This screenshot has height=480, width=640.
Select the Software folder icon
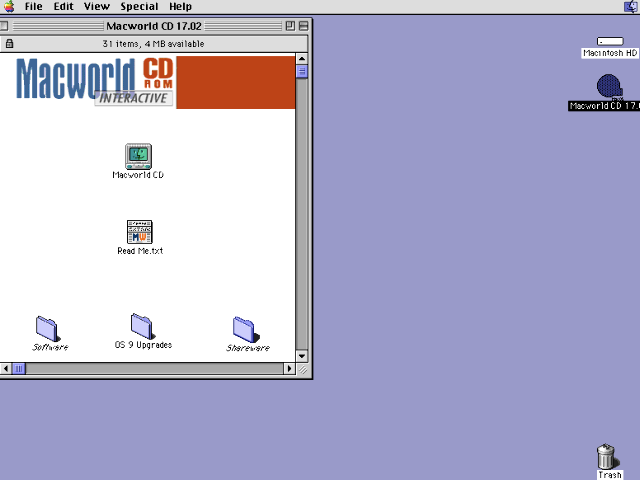(x=48, y=329)
